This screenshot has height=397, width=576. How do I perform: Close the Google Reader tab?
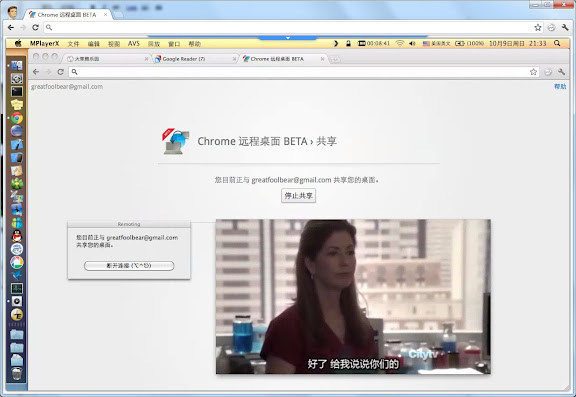click(234, 59)
